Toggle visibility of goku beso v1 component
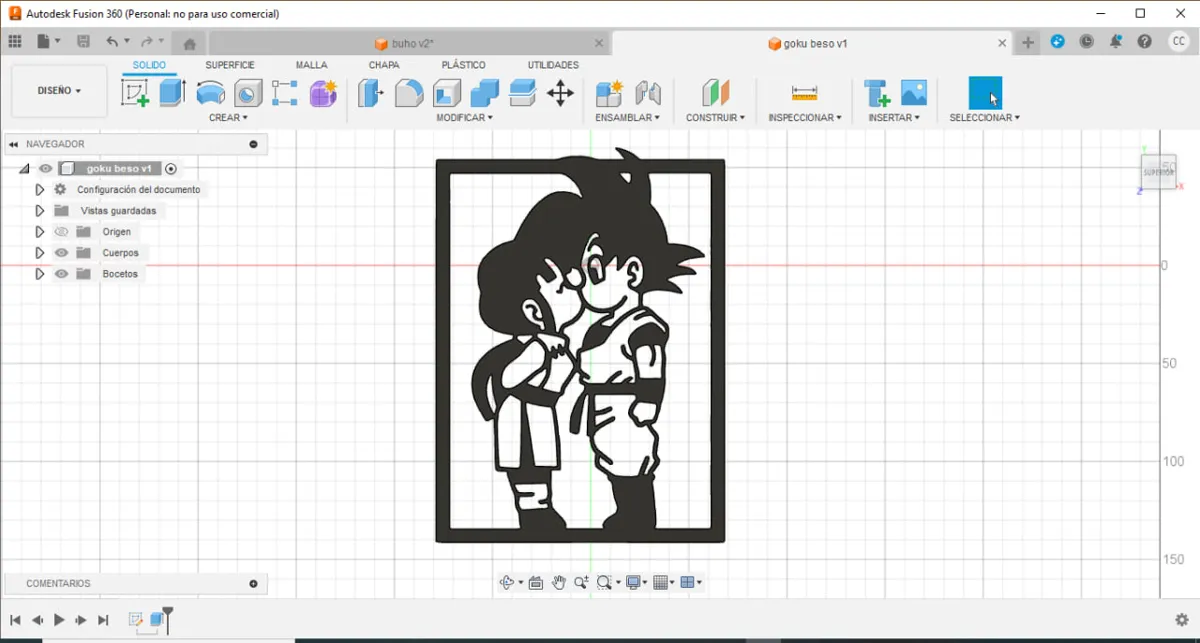 click(x=45, y=169)
